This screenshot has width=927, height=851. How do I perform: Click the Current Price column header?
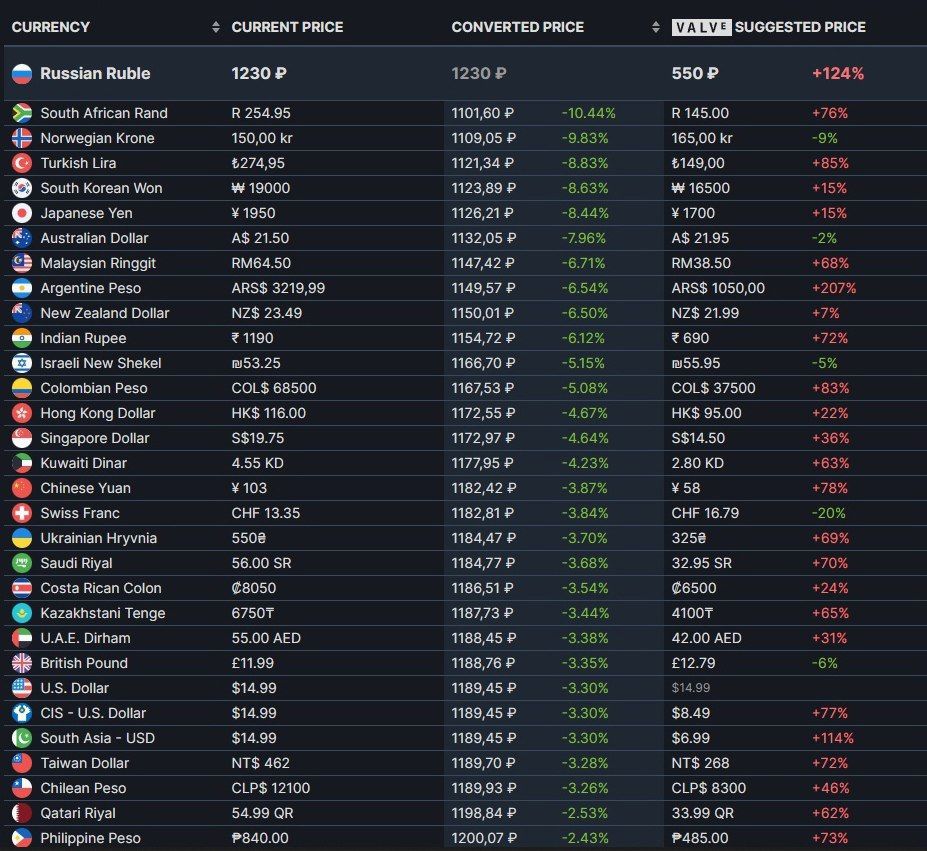point(287,27)
